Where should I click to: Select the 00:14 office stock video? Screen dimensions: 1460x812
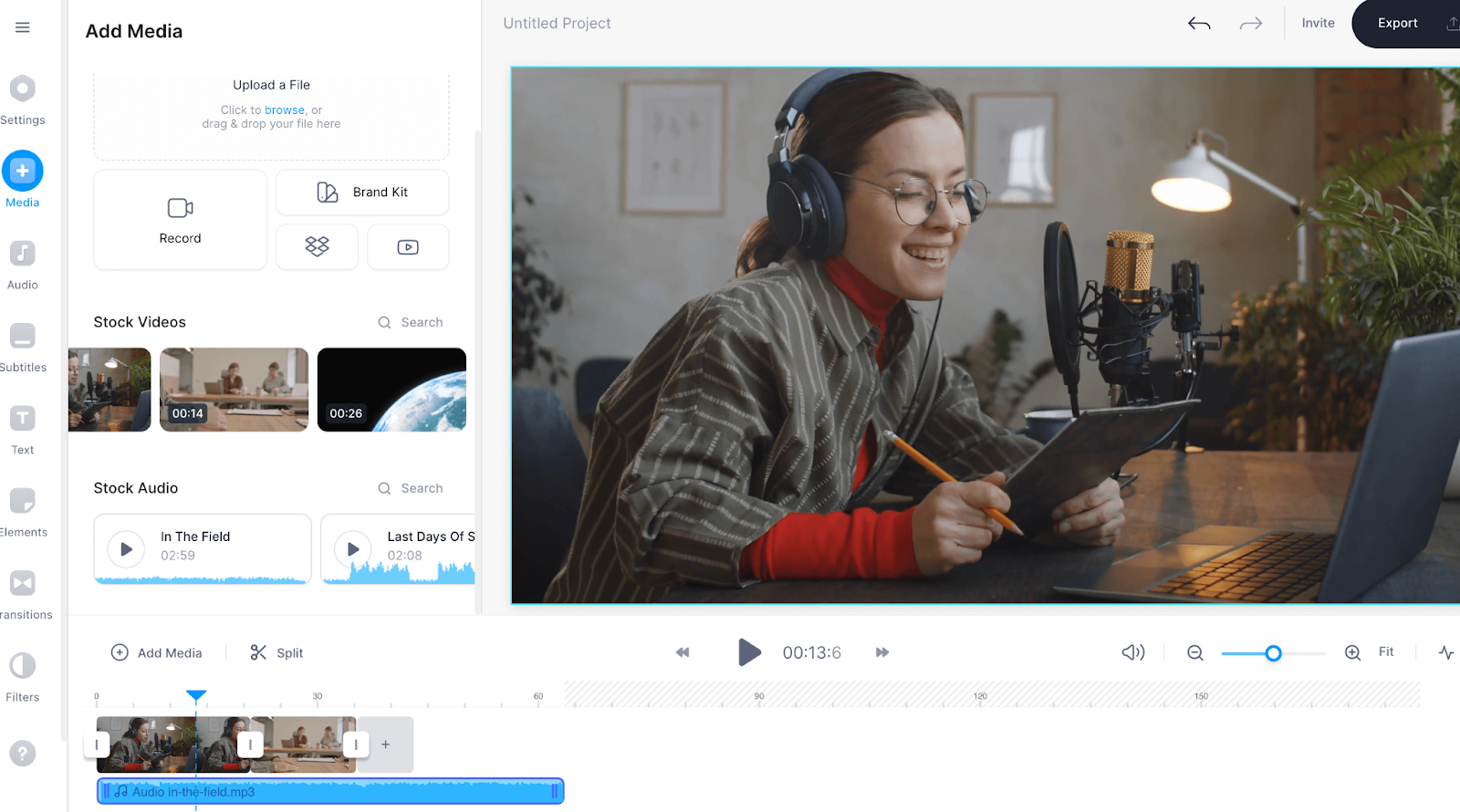234,390
